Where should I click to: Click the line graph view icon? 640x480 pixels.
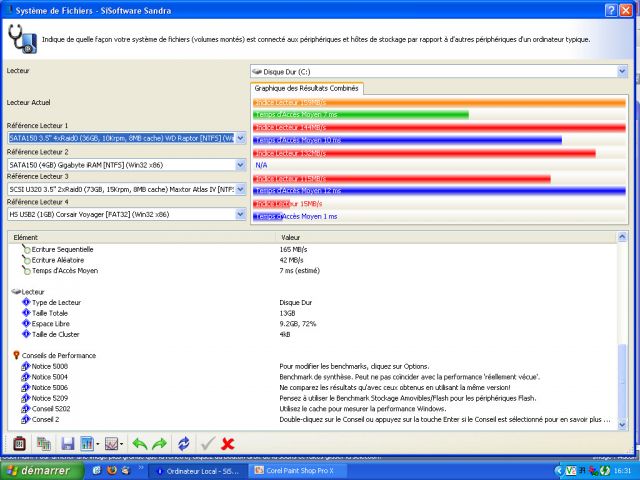pos(111,443)
